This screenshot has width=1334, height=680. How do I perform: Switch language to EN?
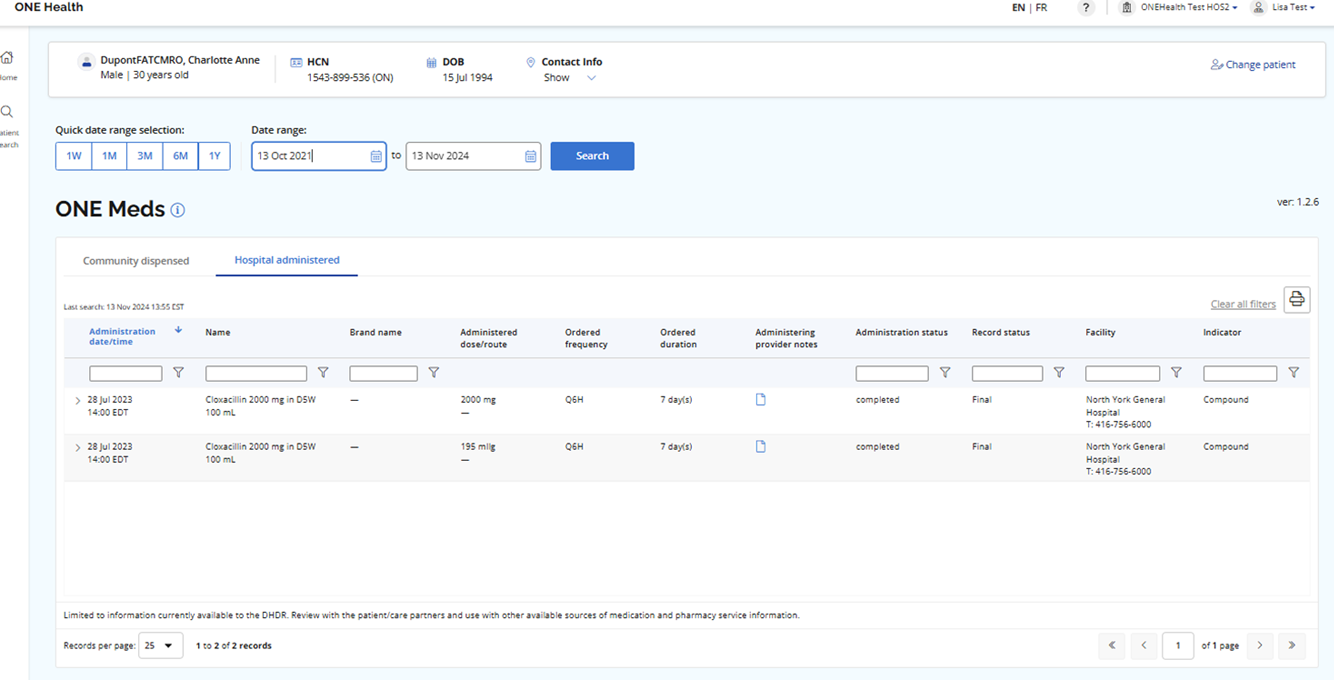click(1018, 8)
